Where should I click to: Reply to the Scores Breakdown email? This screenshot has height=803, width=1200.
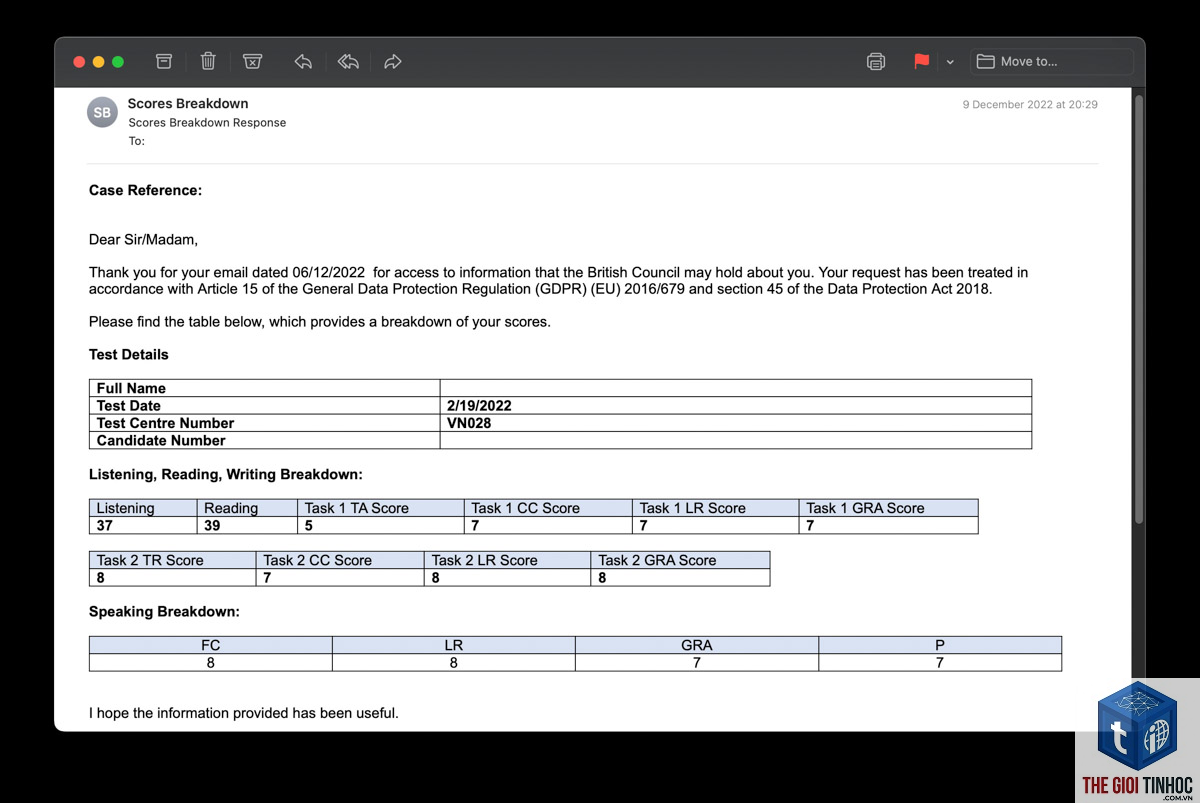(303, 62)
